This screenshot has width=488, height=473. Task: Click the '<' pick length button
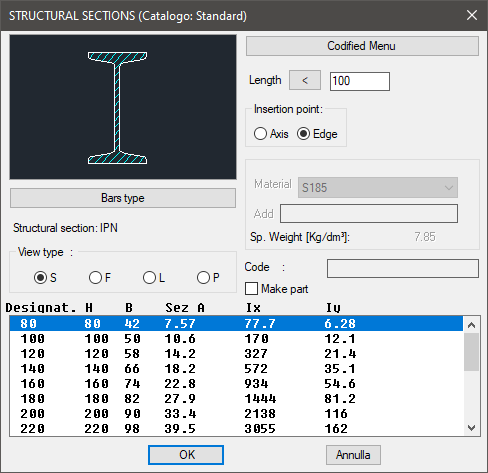tap(305, 80)
